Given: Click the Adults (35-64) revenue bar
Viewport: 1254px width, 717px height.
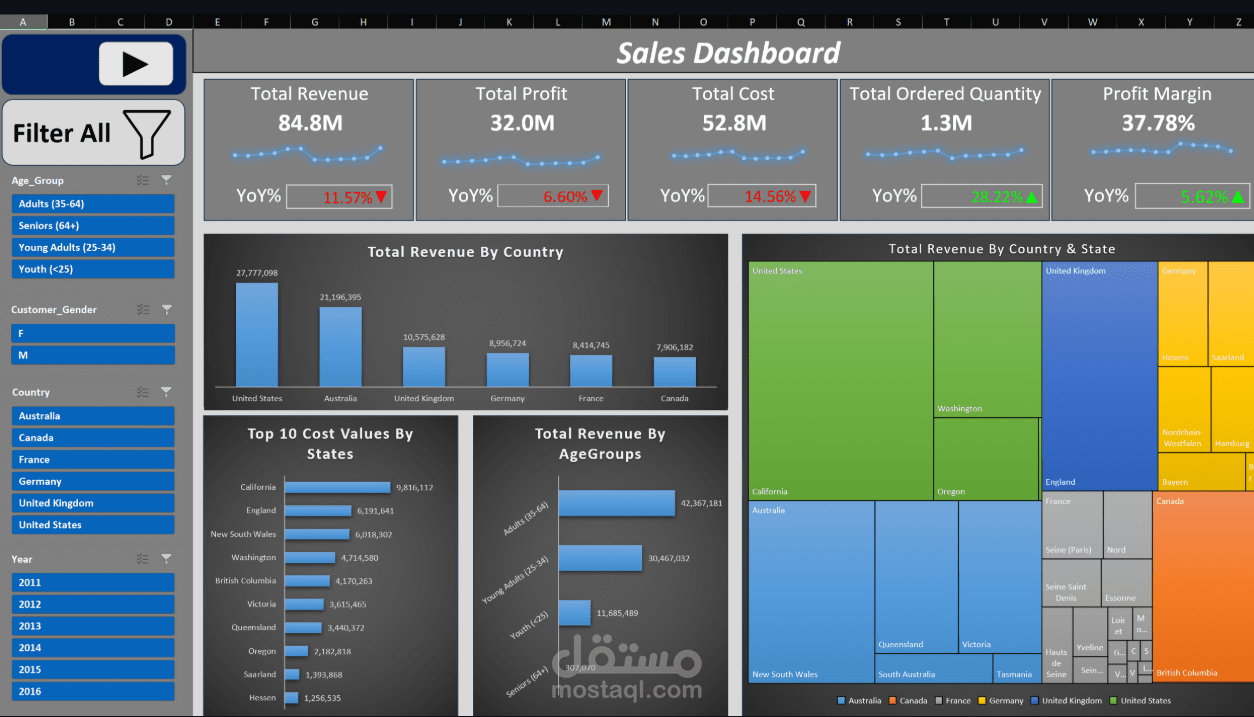Looking at the screenshot, I should (x=617, y=503).
